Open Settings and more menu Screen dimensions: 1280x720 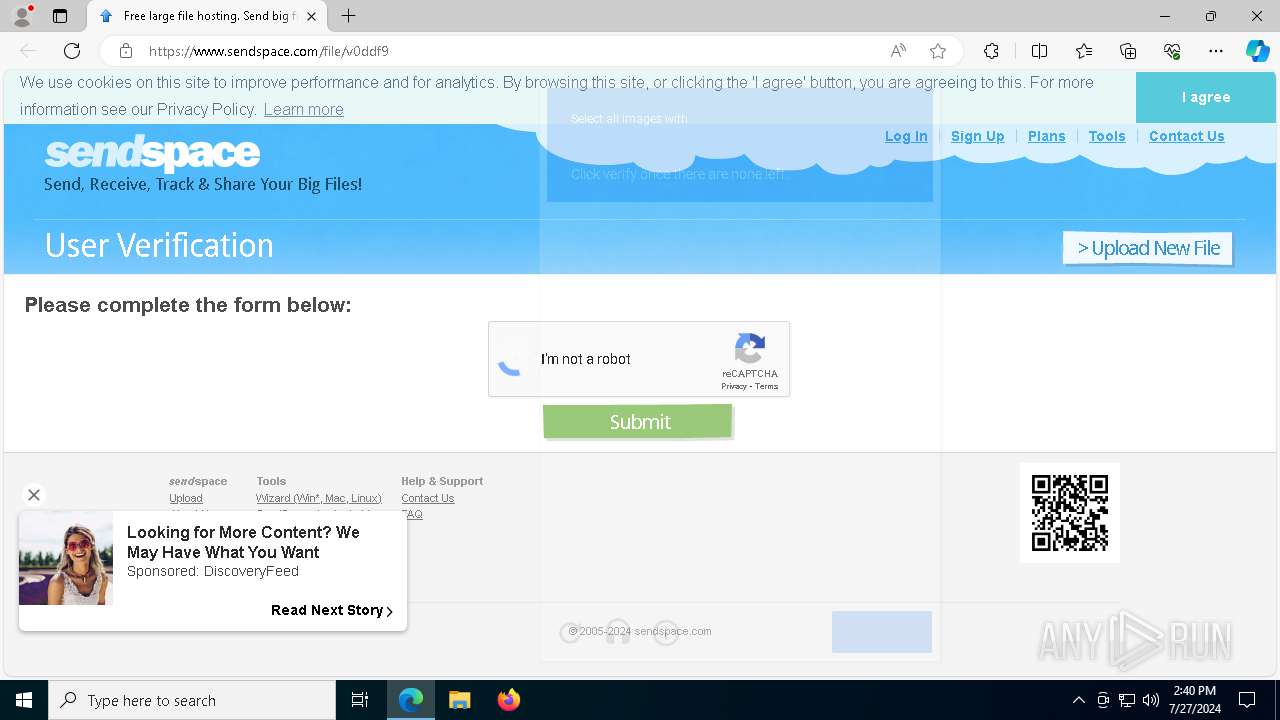pos(1216,51)
